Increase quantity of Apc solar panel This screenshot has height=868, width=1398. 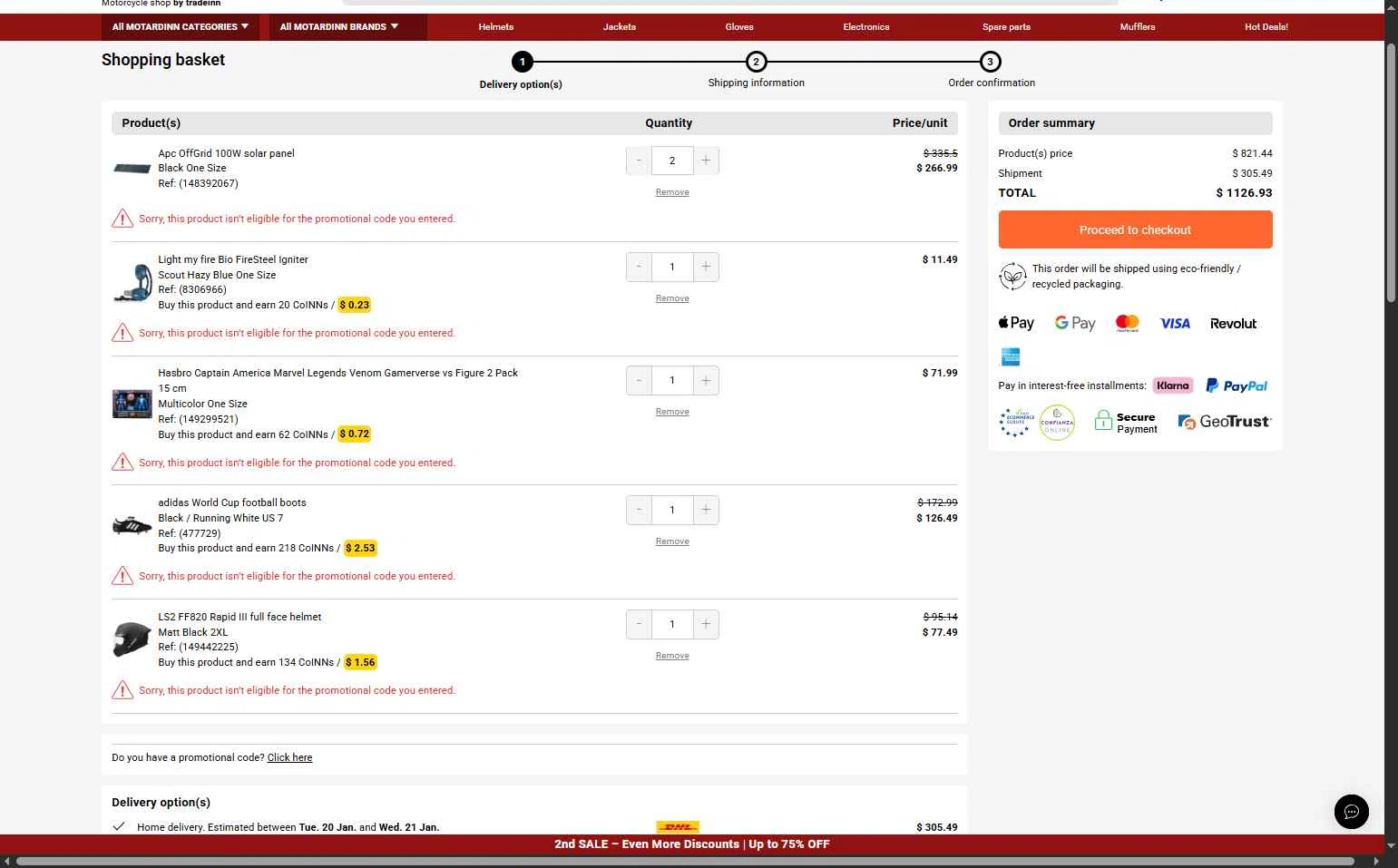pyautogui.click(x=706, y=161)
